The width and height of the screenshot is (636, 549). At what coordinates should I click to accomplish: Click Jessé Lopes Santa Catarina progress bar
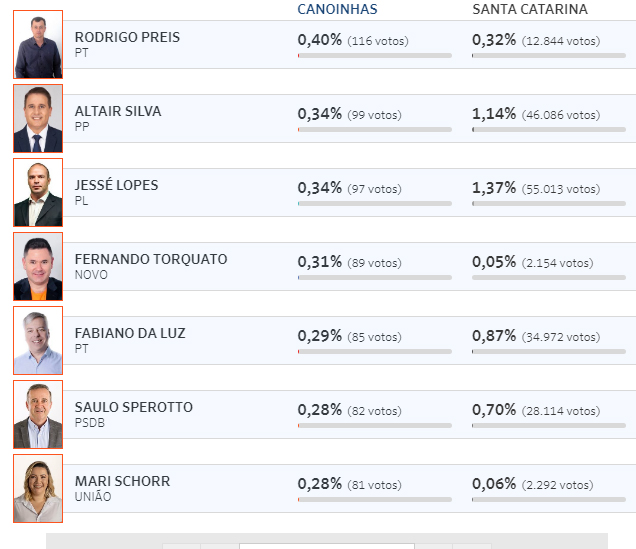coord(549,204)
